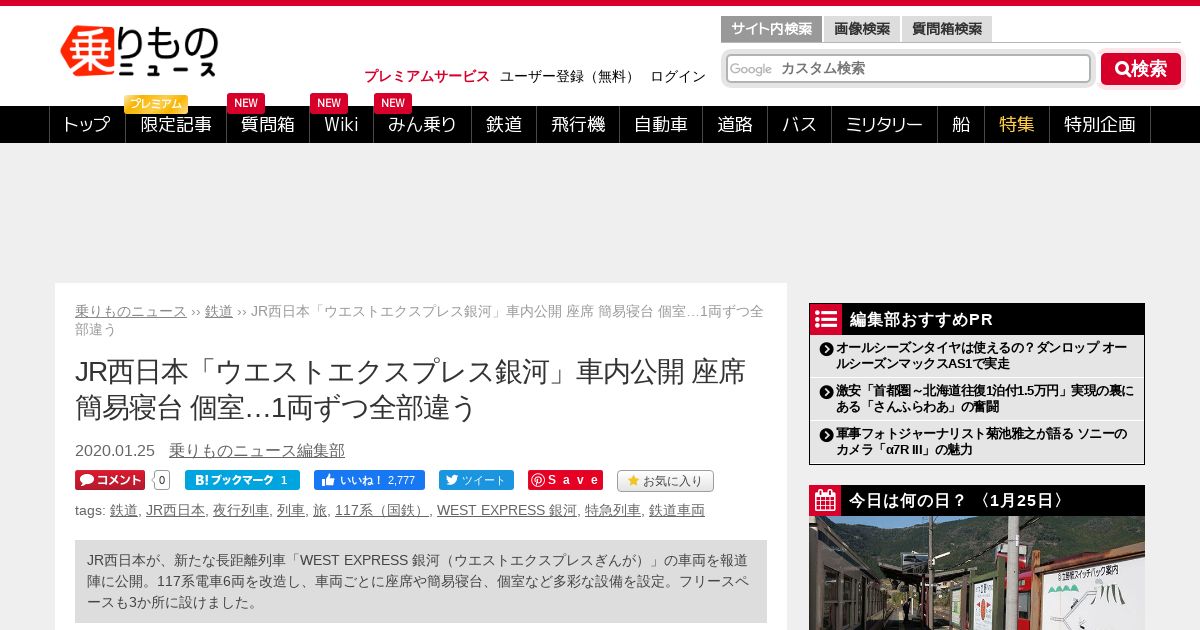Focus the Google カスタム検索 input field
Image resolution: width=1200 pixels, height=630 pixels.
[908, 68]
